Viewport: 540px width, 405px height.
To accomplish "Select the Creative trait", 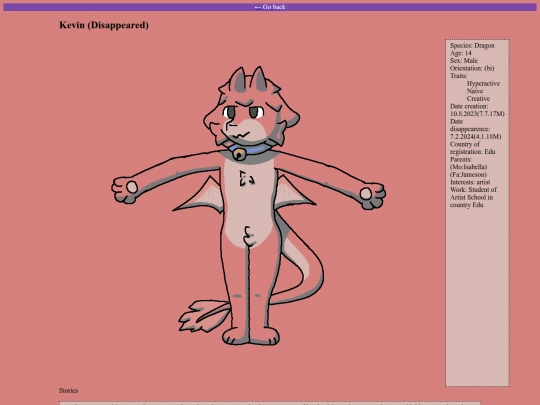I will coord(478,98).
